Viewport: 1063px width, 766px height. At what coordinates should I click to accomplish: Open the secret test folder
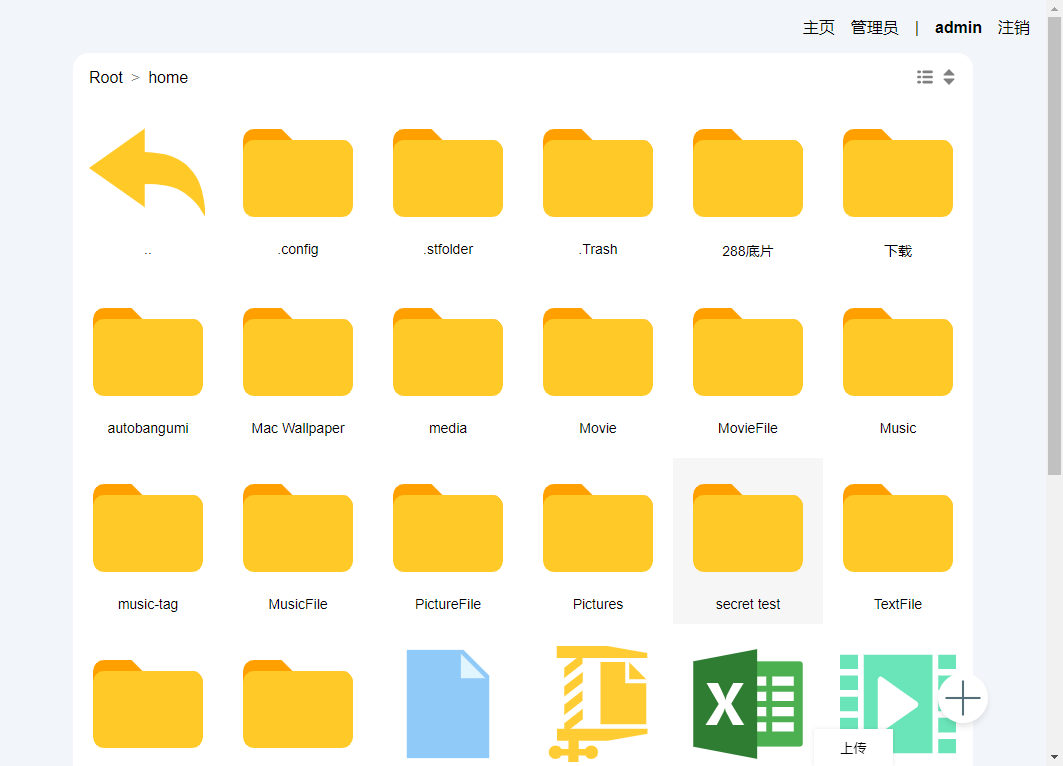[x=748, y=541]
